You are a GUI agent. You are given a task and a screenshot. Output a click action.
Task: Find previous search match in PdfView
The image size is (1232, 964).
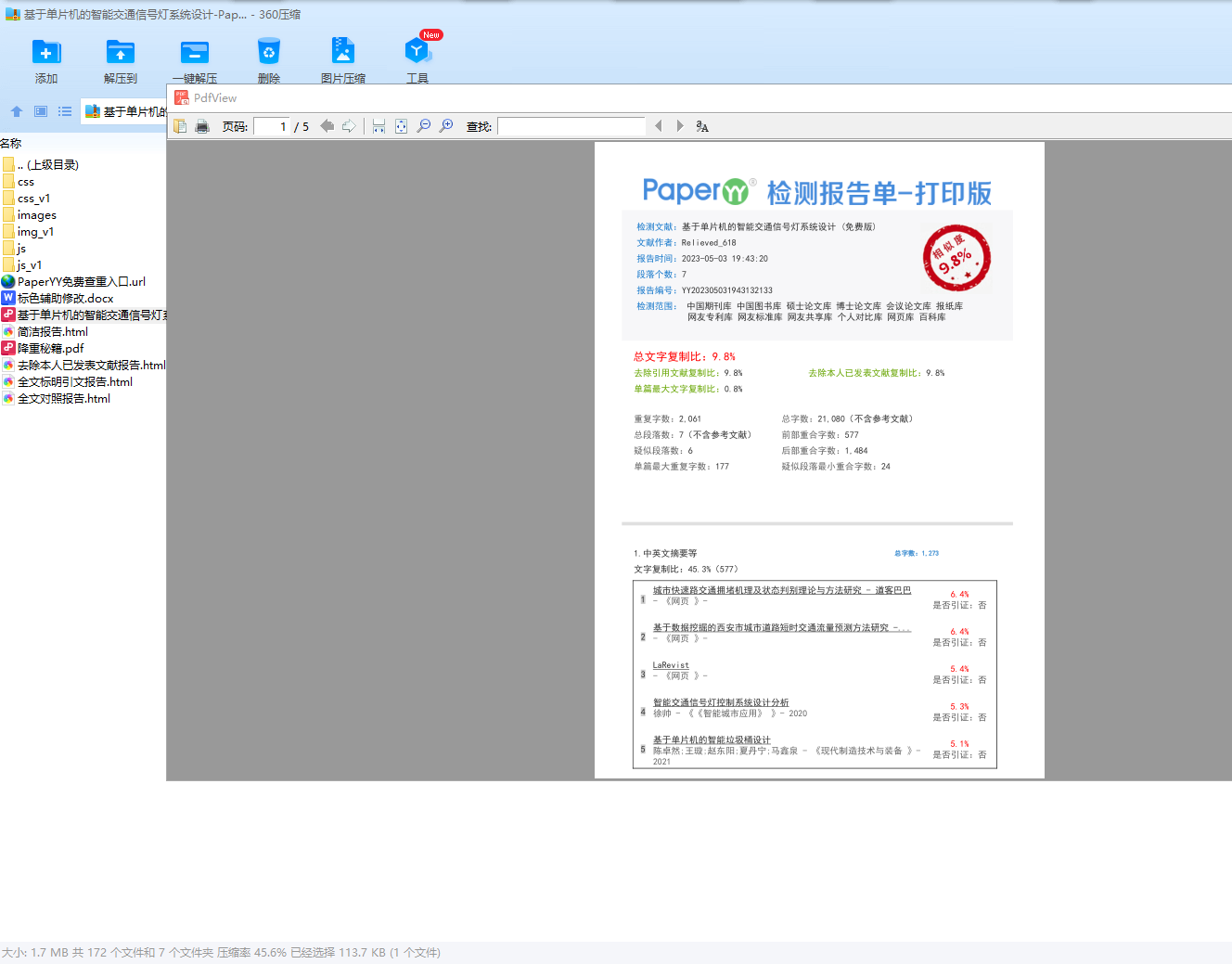pyautogui.click(x=659, y=126)
